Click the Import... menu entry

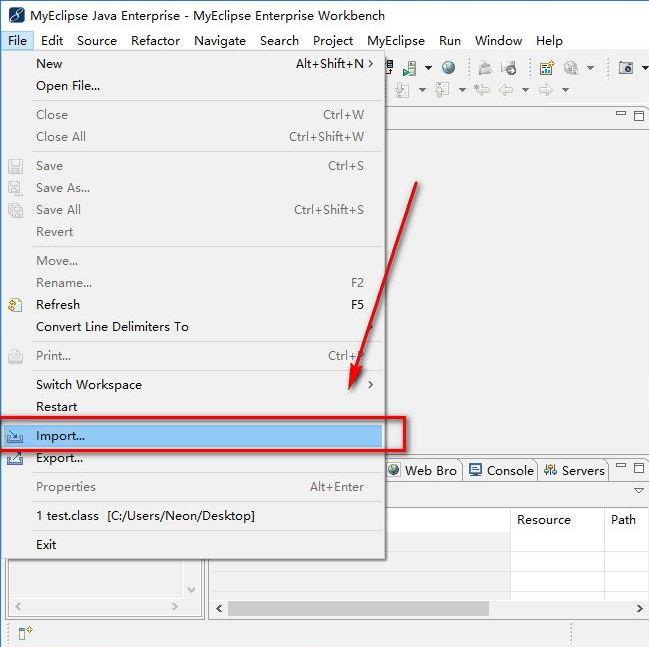[x=60, y=436]
